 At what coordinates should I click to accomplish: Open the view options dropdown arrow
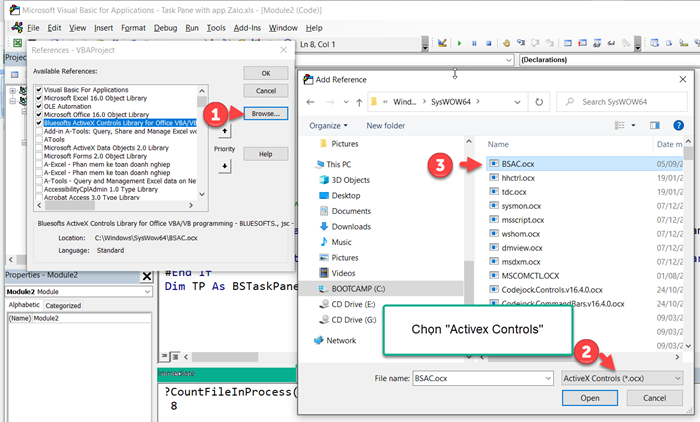(633, 125)
